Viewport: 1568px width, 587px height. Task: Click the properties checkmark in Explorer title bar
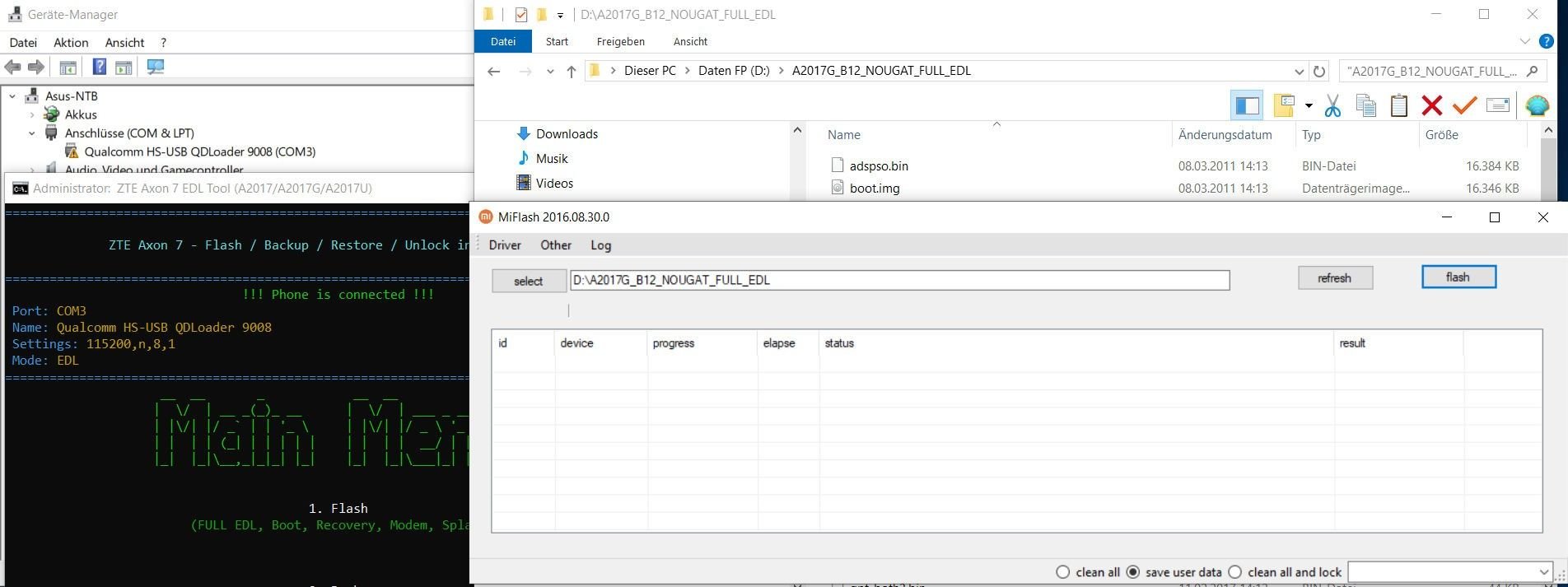[x=520, y=15]
